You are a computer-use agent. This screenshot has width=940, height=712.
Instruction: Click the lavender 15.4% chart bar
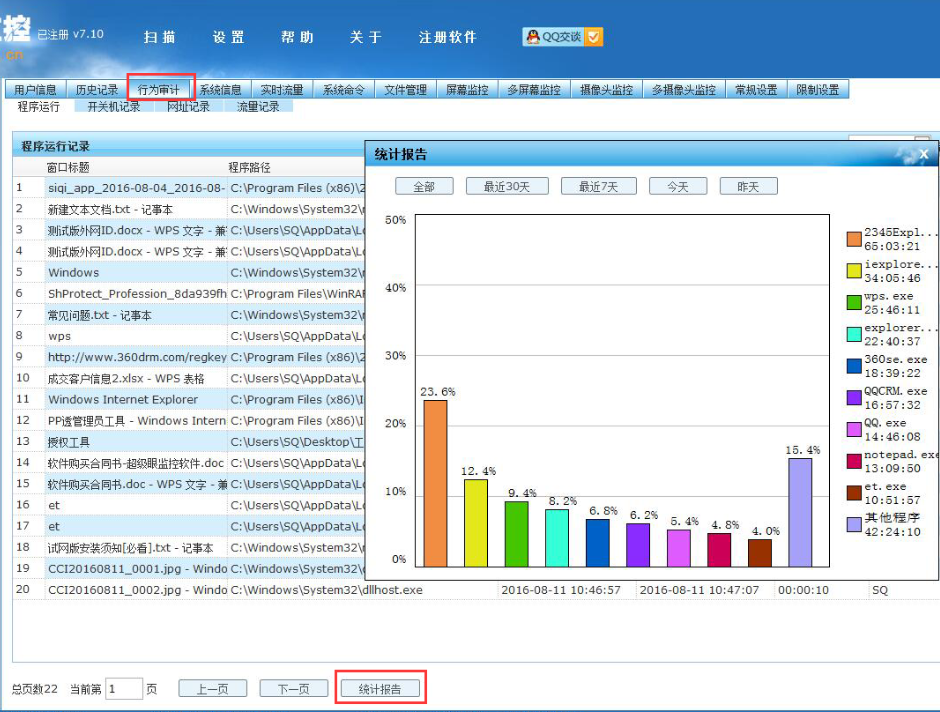coord(800,512)
